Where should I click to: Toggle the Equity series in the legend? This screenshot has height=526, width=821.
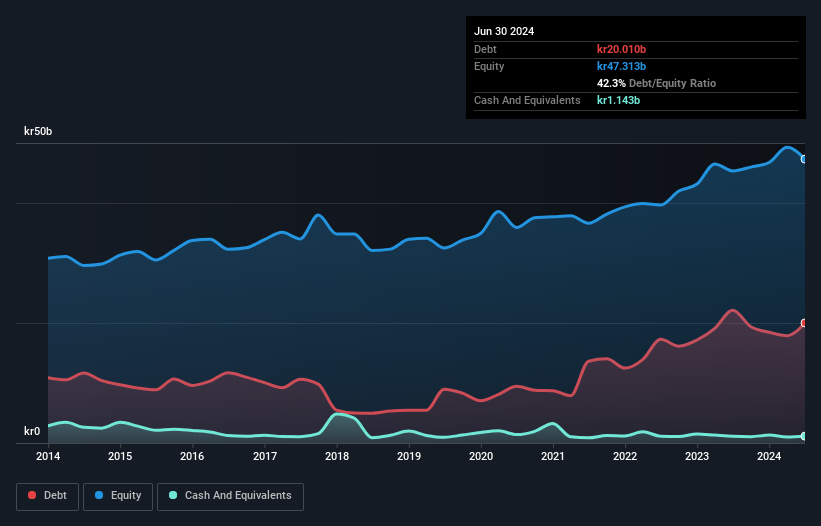(x=117, y=495)
